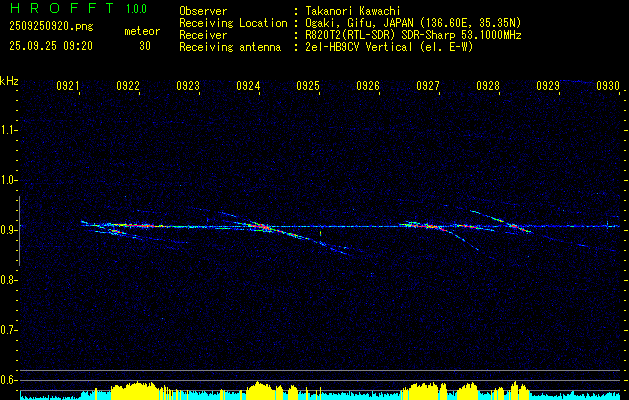The width and height of the screenshot is (629, 400).
Task: Click the 0923 time marker
Action: (188, 85)
